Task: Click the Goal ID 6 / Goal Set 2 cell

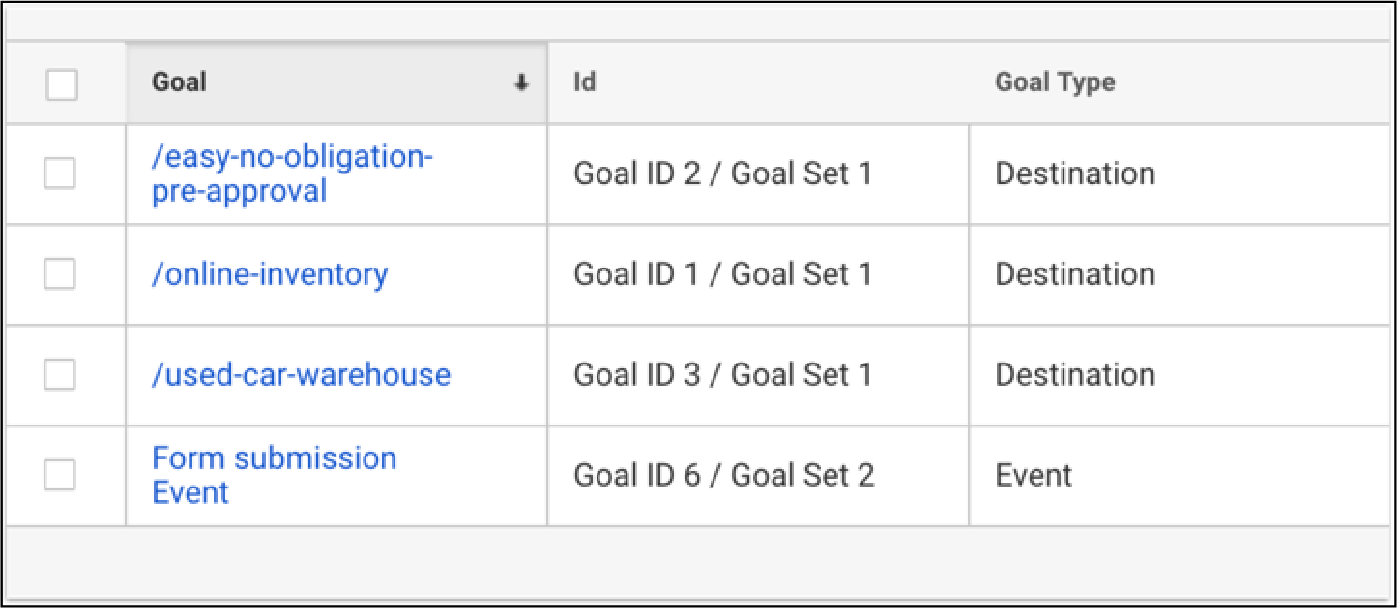Action: pyautogui.click(x=758, y=475)
